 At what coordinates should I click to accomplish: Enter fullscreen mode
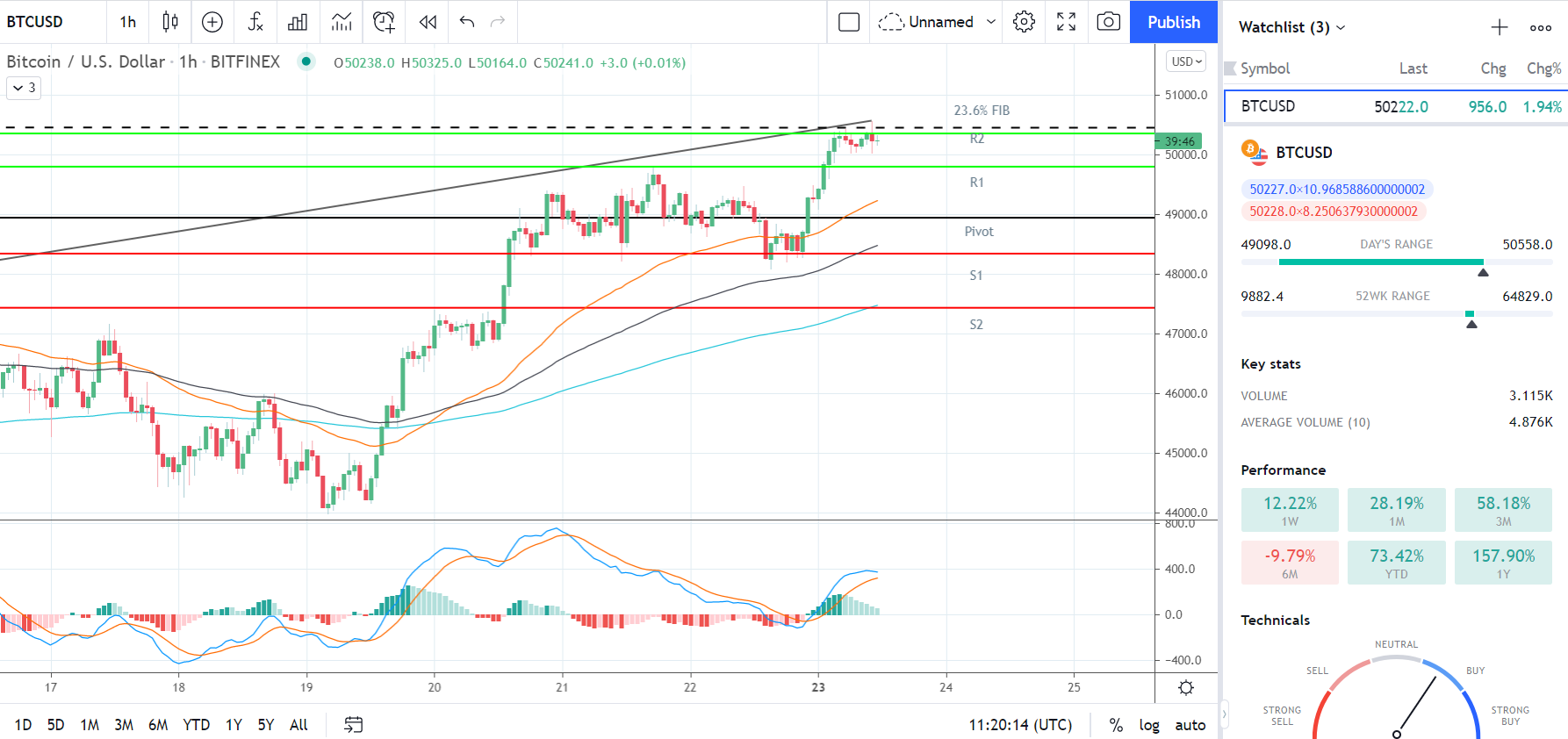1066,22
